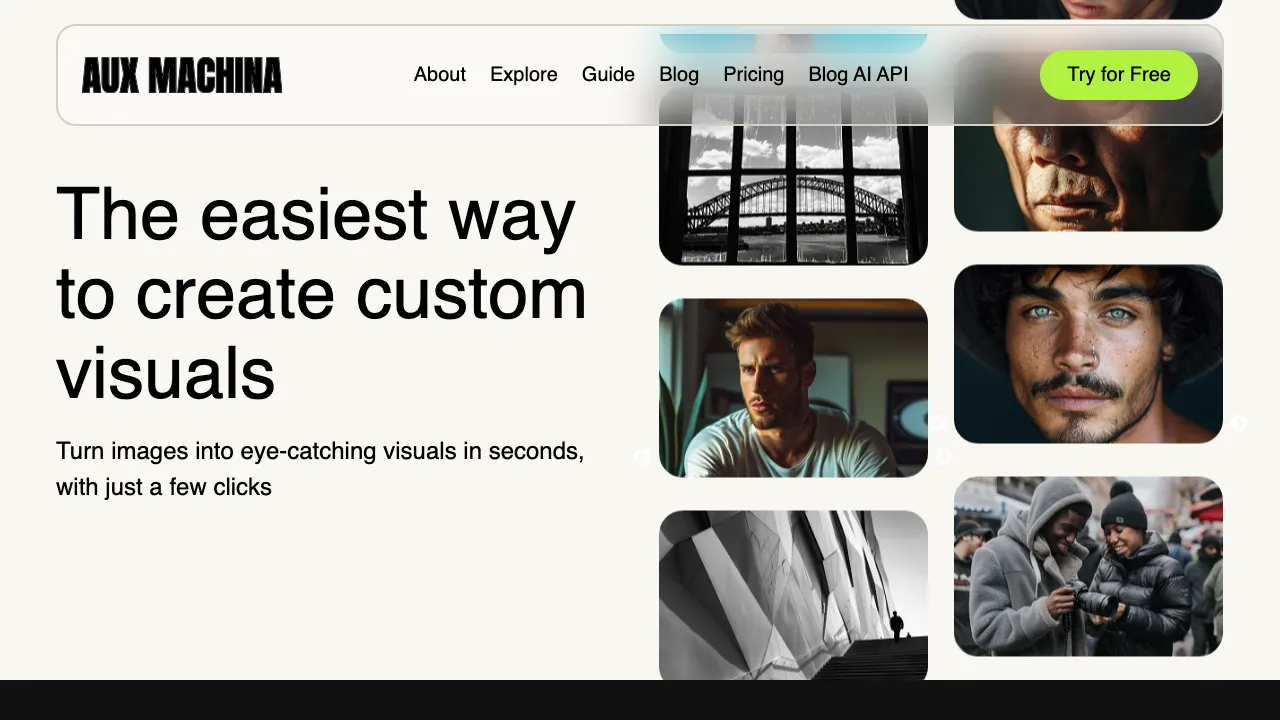The height and width of the screenshot is (720, 1280).
Task: Select Blog in the navigation bar
Action: click(x=679, y=75)
